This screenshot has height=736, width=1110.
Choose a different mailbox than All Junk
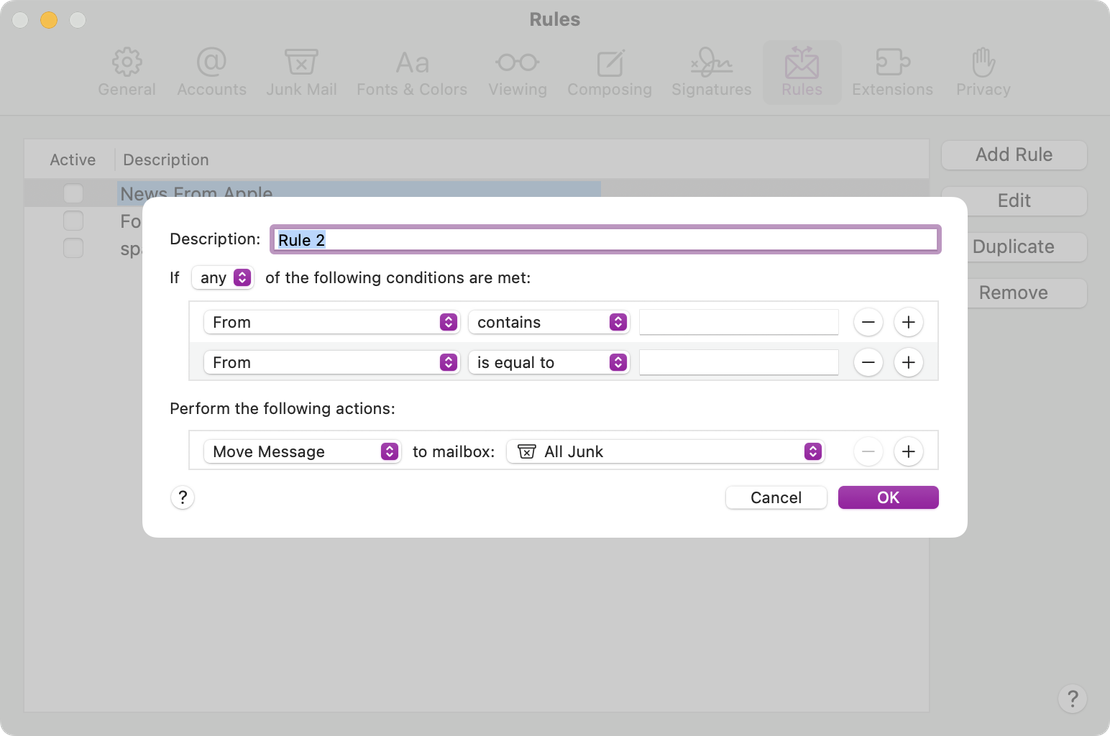pos(665,452)
